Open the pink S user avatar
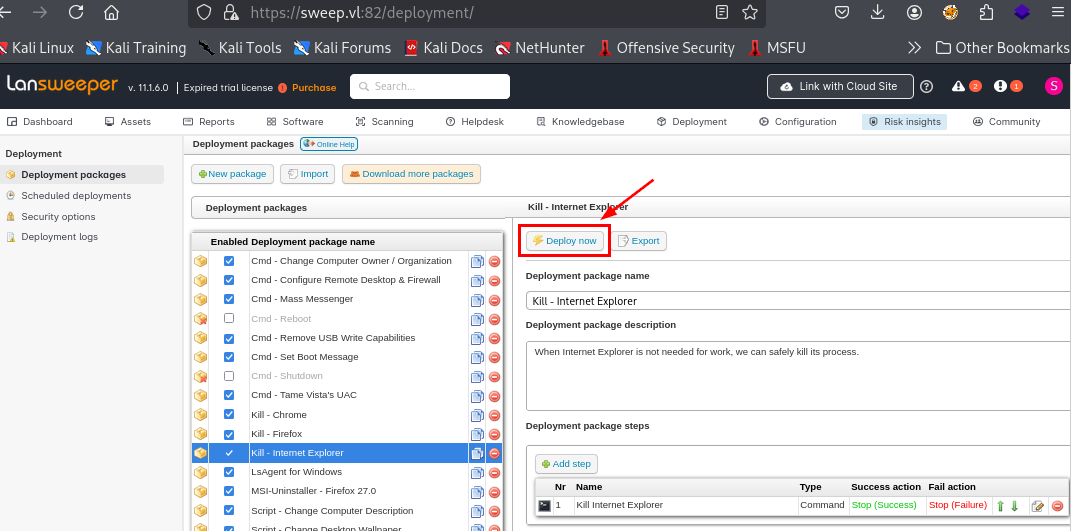This screenshot has width=1071, height=531. [1053, 86]
